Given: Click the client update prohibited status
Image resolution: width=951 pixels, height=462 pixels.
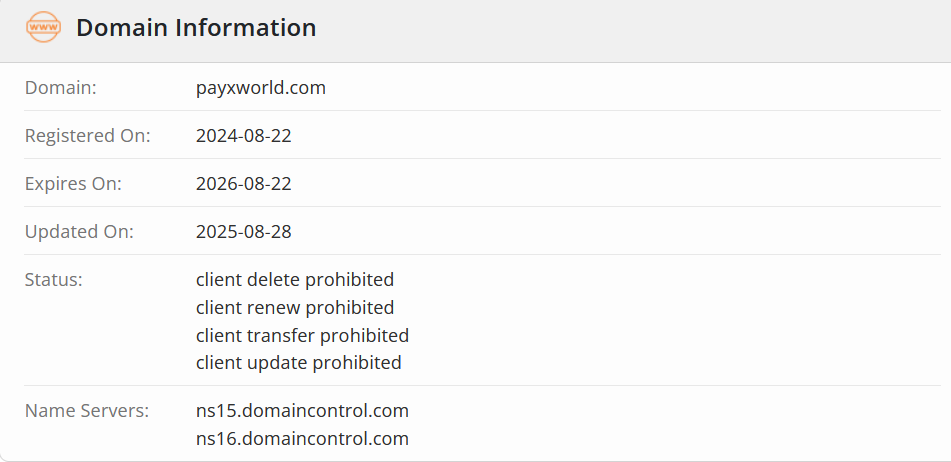Looking at the screenshot, I should pos(299,363).
